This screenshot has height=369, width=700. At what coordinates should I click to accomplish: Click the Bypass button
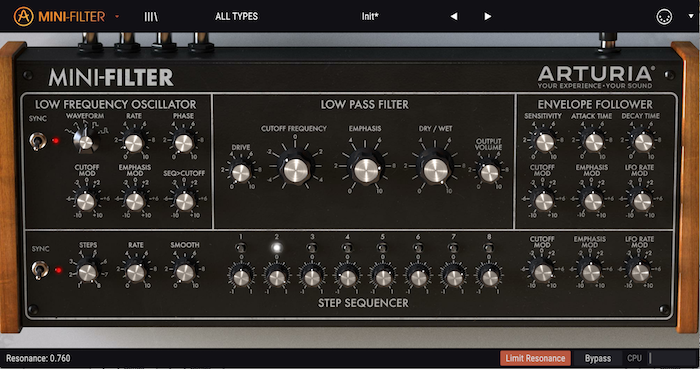coord(598,358)
